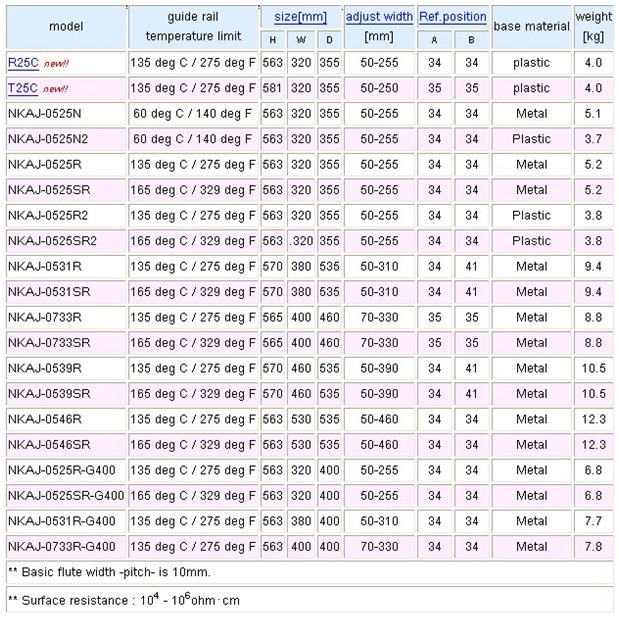The image size is (619, 617).
Task: Follow the adjust width header link
Action: (x=379, y=17)
